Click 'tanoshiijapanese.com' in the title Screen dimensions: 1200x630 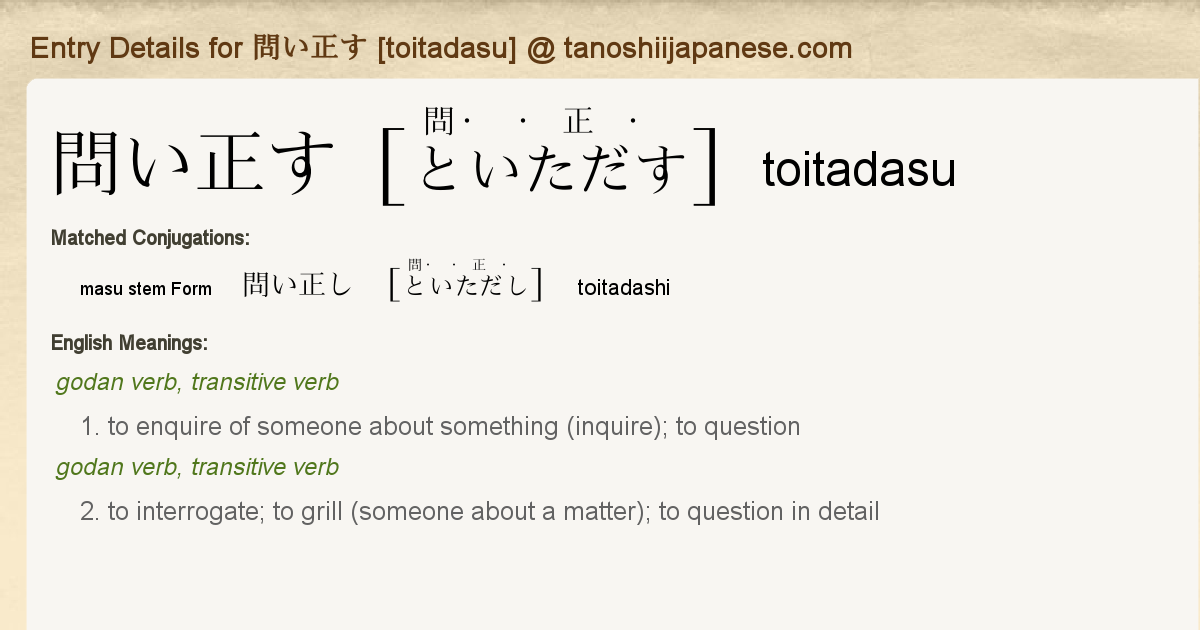click(706, 48)
